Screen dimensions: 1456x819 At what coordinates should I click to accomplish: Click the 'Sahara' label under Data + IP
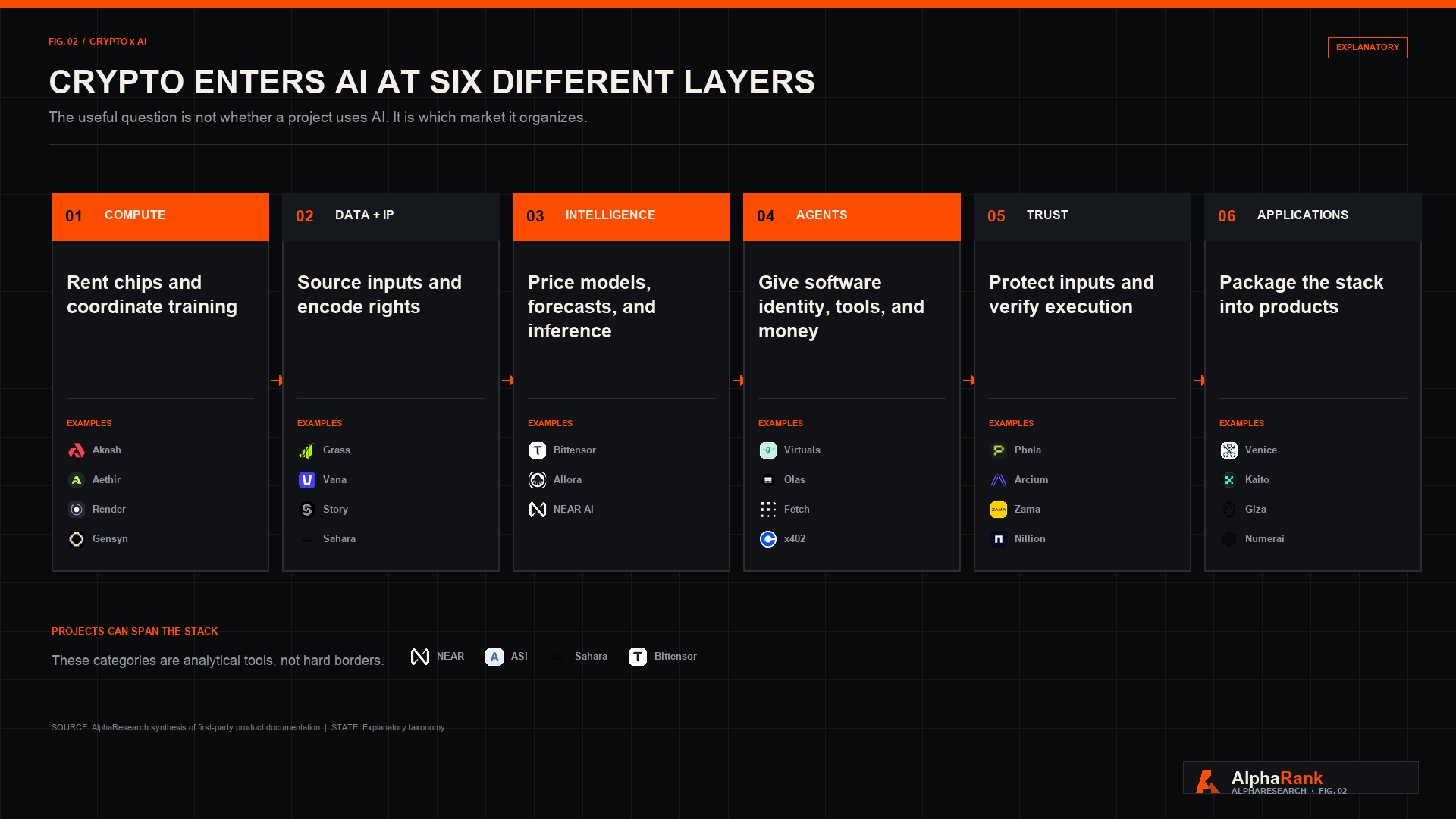point(339,539)
